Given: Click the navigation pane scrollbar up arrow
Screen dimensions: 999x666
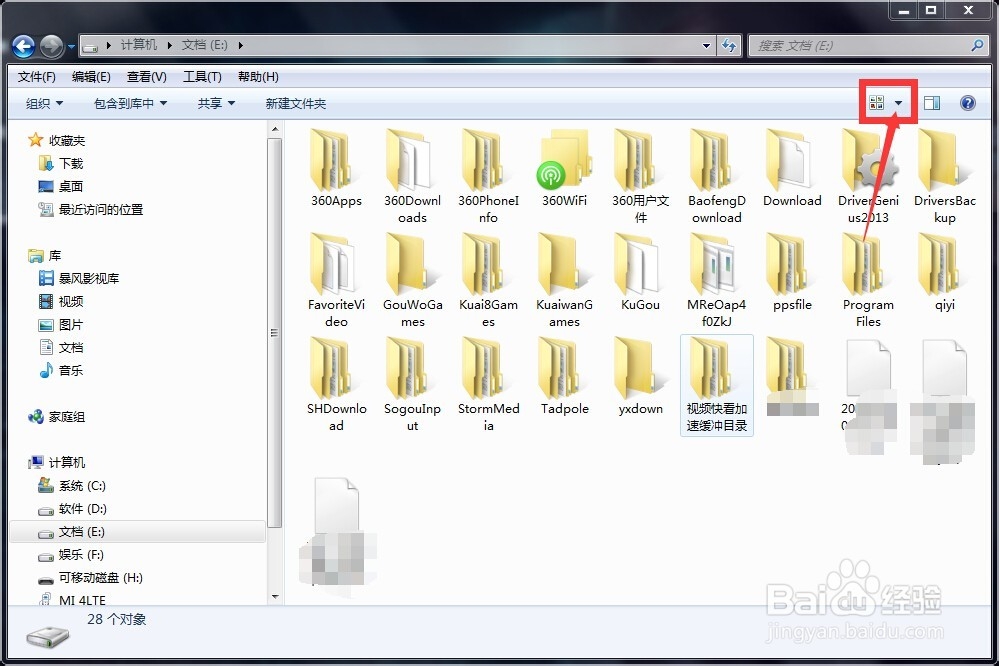Looking at the screenshot, I should coord(275,129).
